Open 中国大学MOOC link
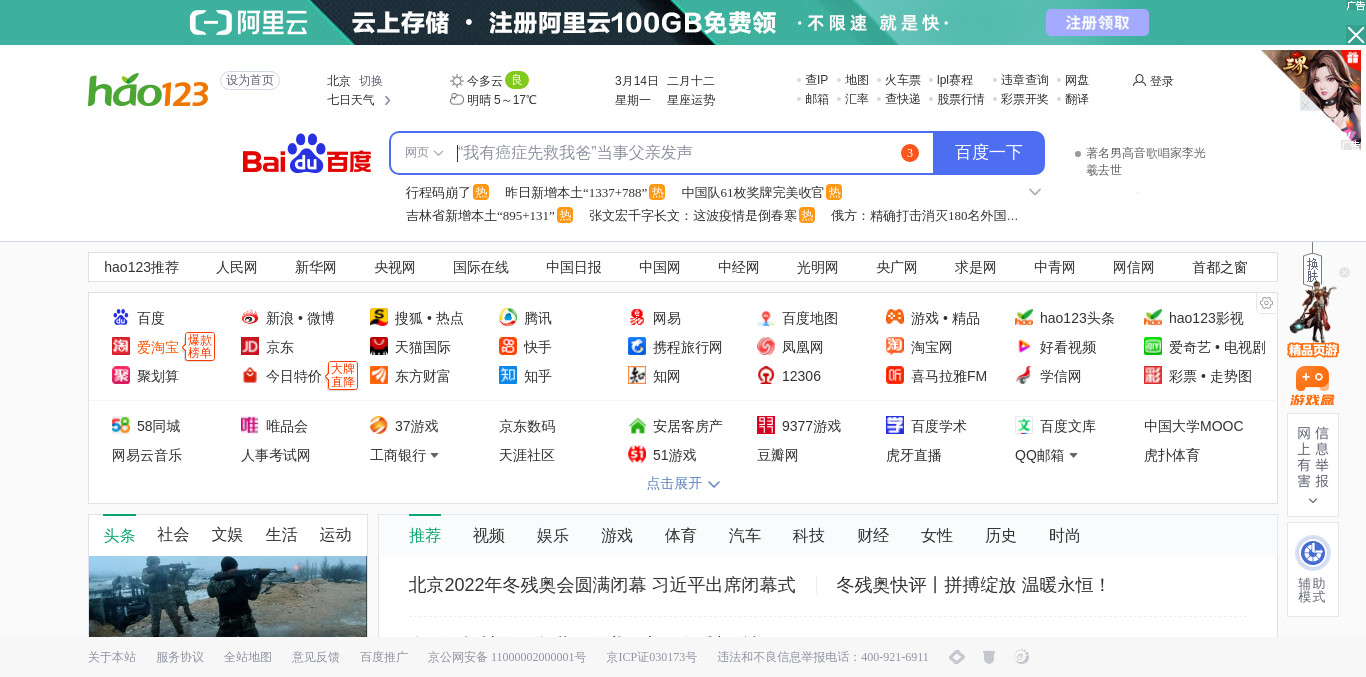1366x677 pixels. tap(1194, 426)
